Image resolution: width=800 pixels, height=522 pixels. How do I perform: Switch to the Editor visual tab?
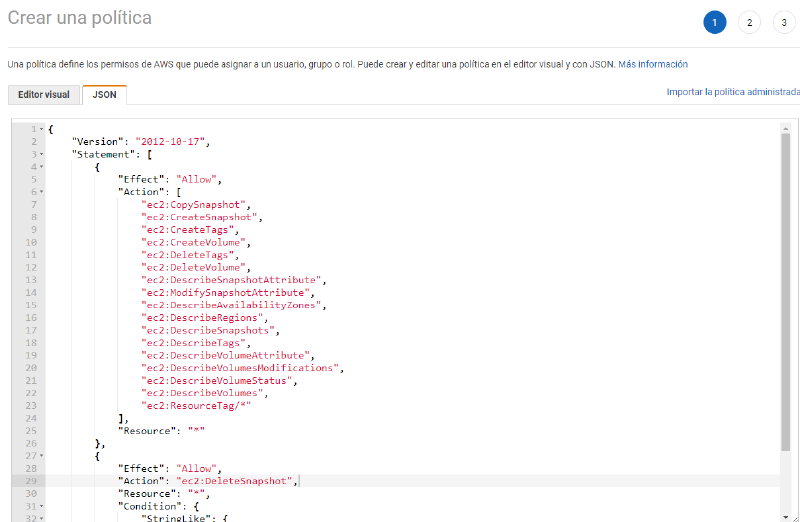click(44, 95)
